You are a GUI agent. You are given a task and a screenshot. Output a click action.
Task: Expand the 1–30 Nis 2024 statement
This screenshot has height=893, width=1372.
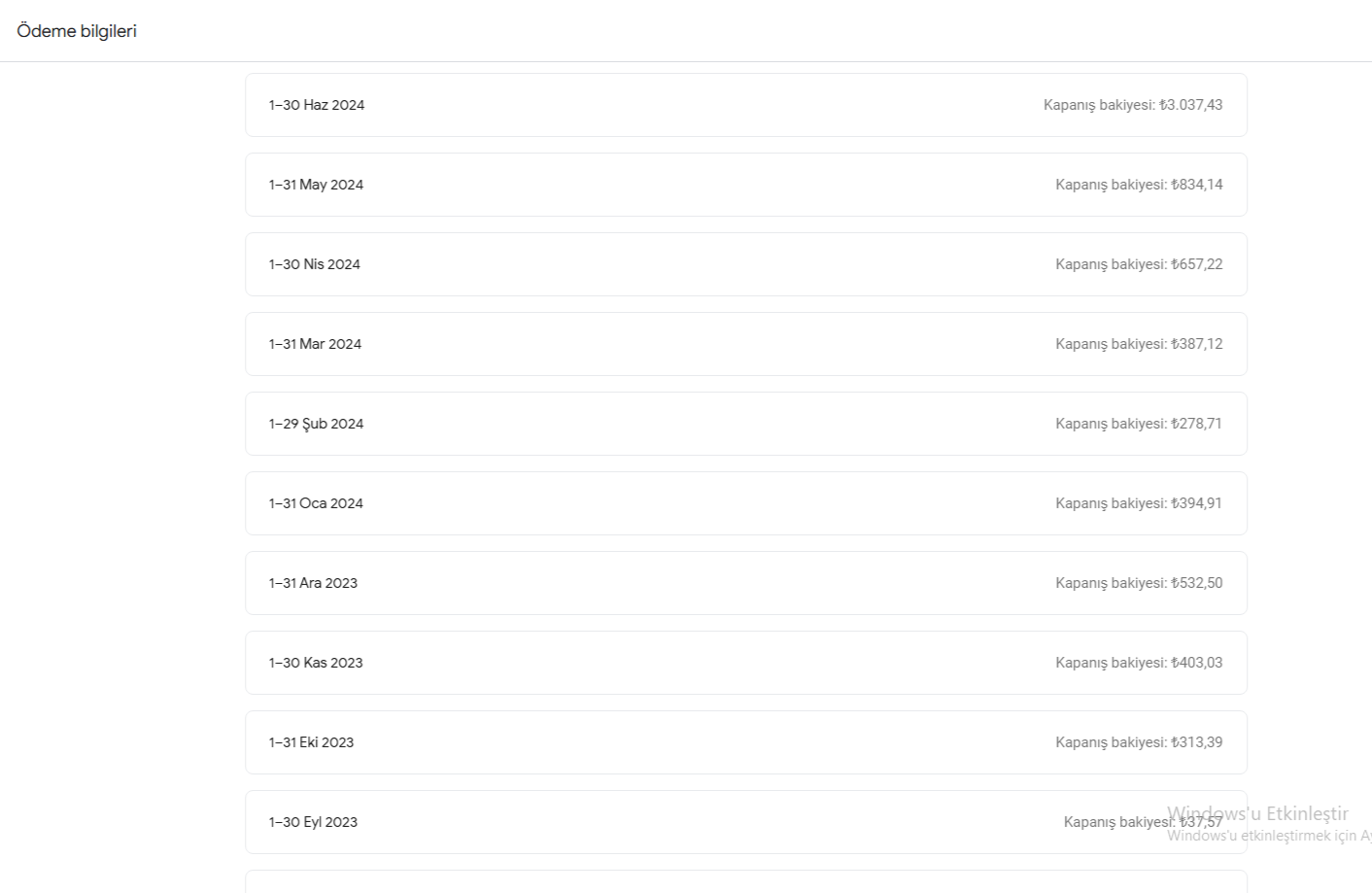(746, 264)
